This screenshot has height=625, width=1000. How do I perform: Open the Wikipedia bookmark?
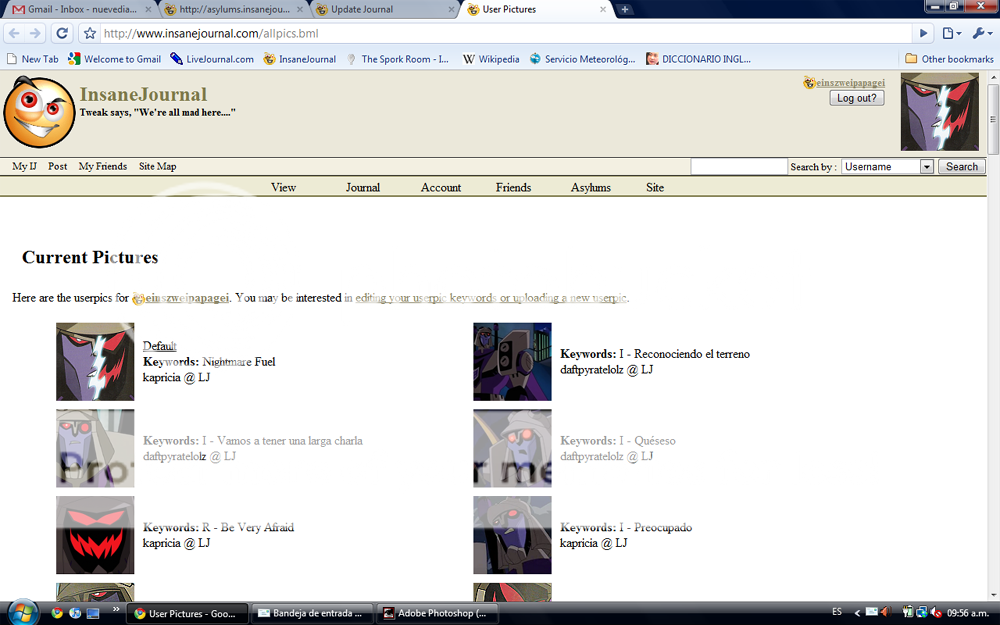[491, 59]
